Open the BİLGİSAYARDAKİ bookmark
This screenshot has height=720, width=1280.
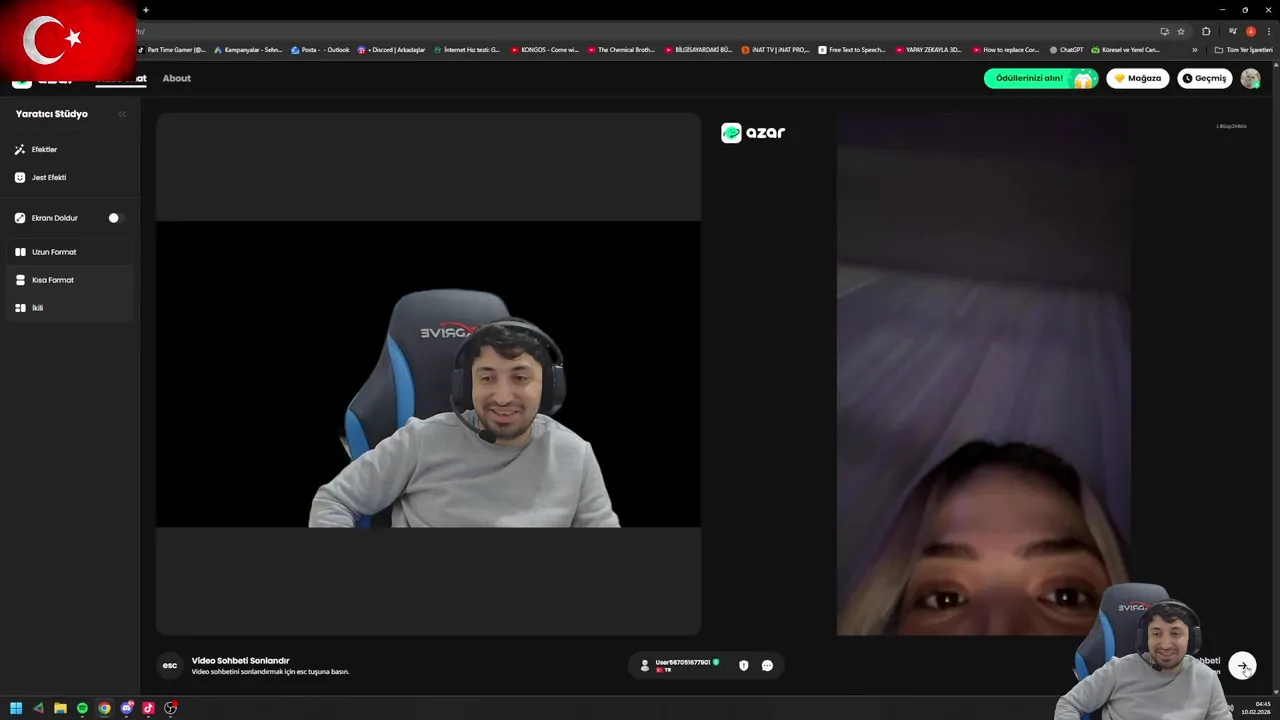pos(698,50)
